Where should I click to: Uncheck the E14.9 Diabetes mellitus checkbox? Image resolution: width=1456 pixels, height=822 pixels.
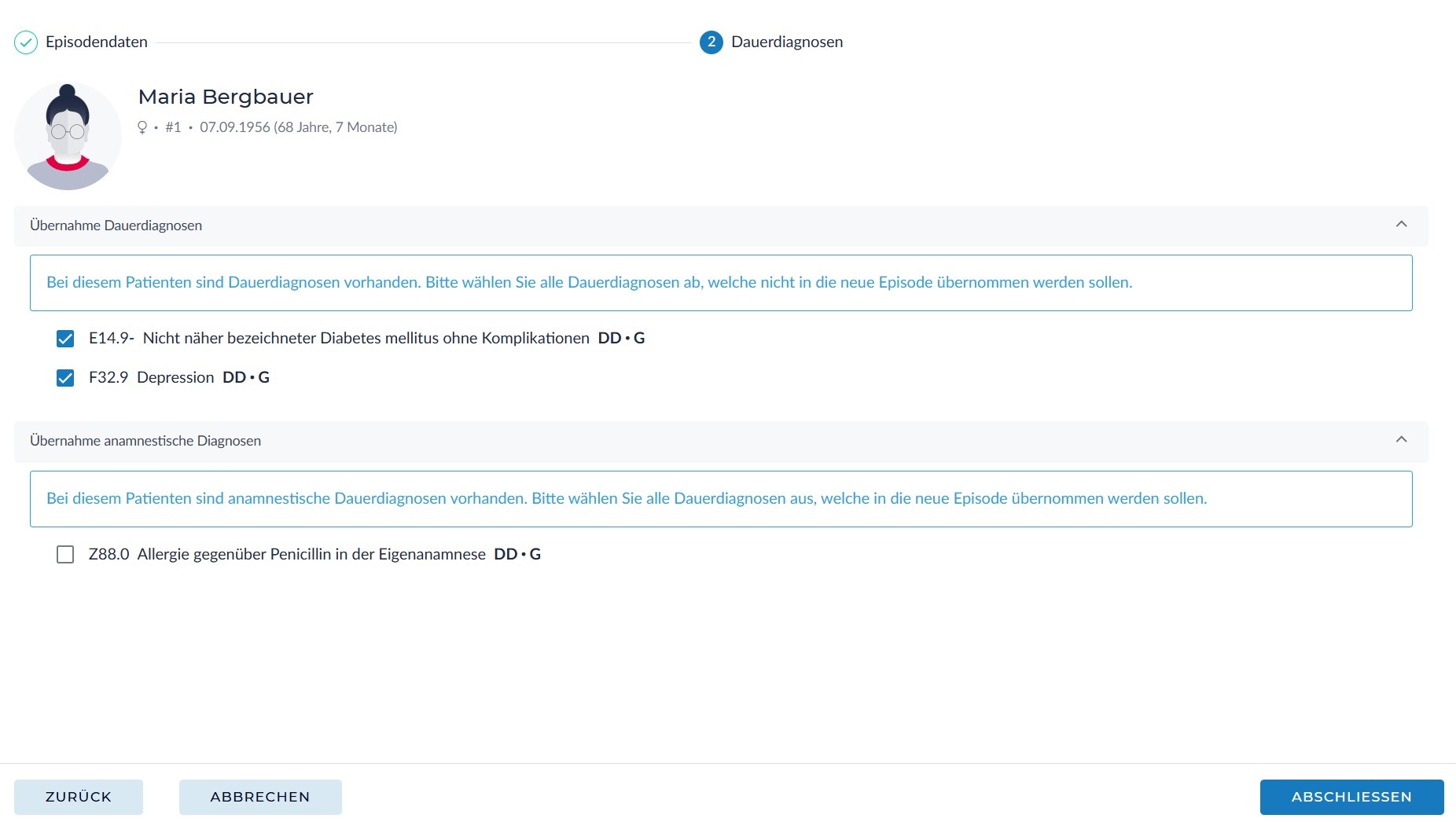(x=65, y=339)
